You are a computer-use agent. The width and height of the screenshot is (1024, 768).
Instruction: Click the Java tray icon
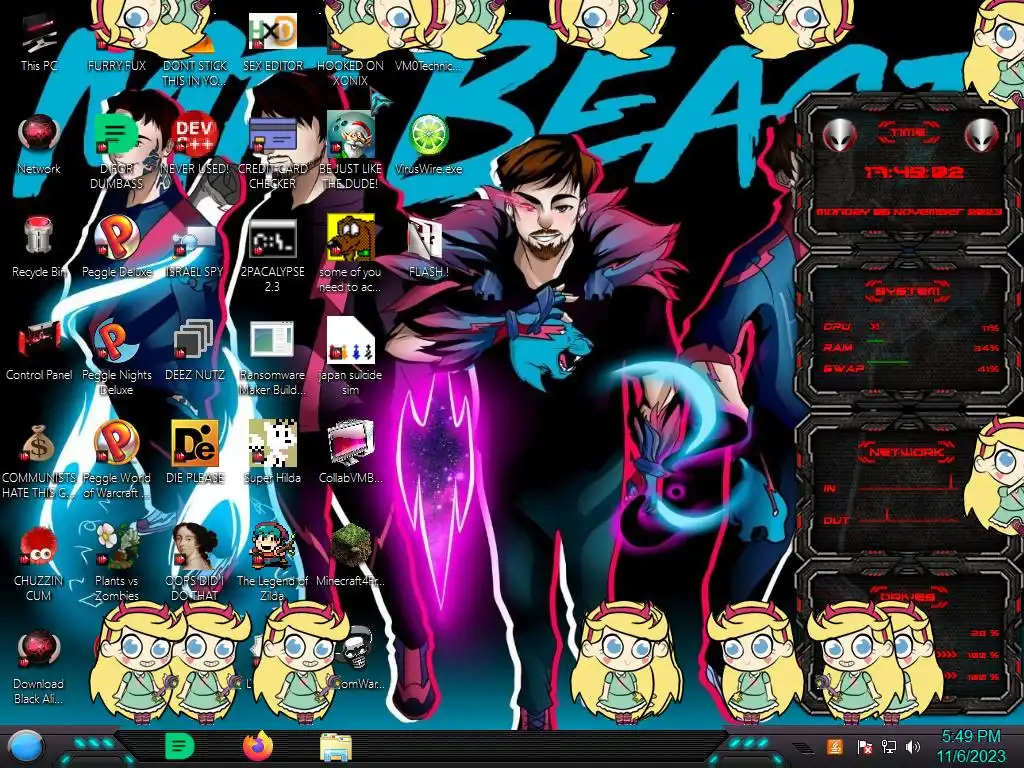click(x=835, y=746)
